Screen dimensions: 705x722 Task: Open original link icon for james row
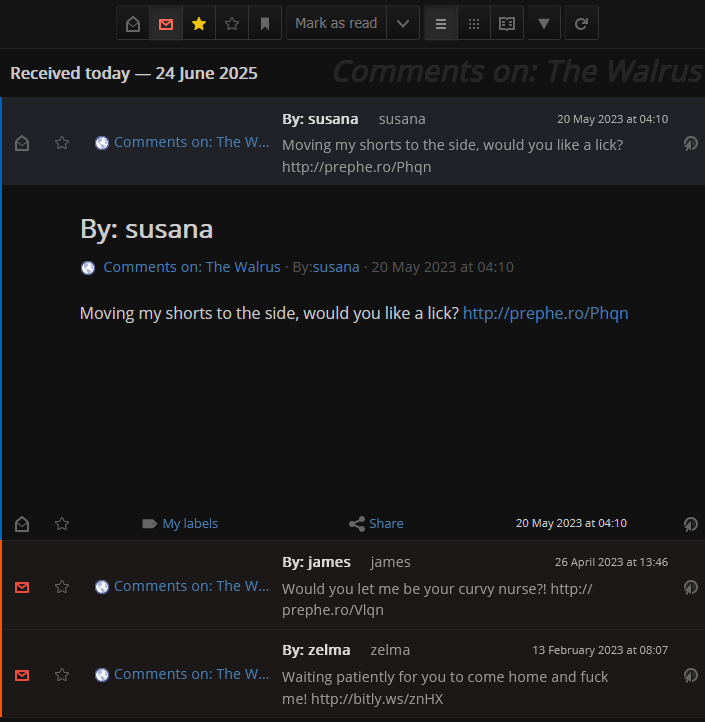click(690, 587)
